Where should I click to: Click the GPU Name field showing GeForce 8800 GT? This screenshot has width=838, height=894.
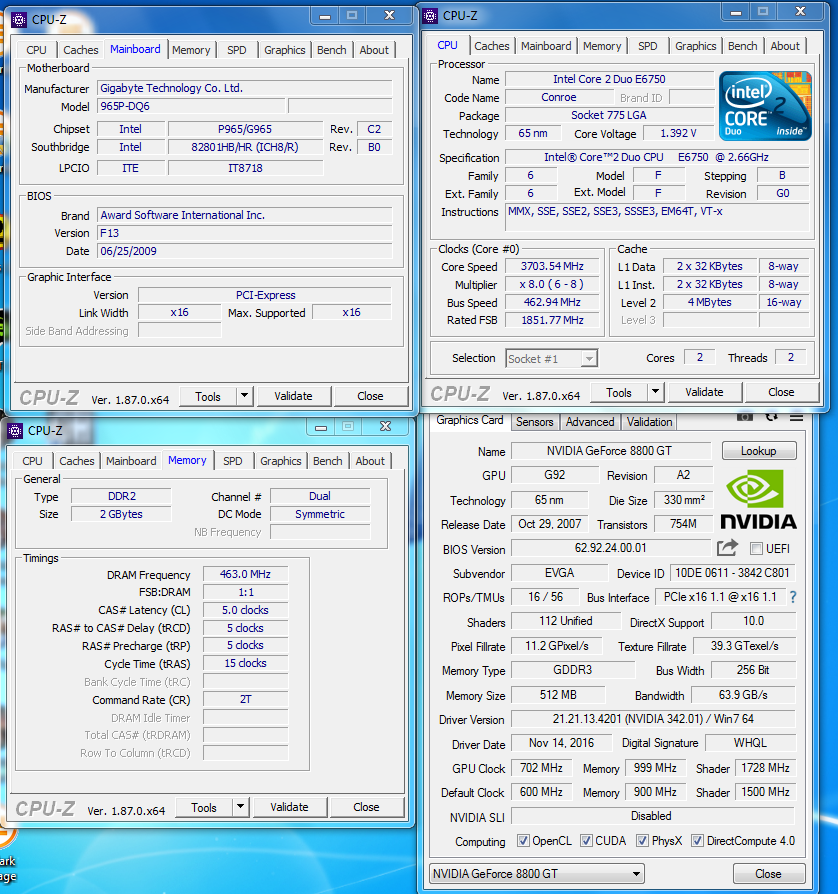pyautogui.click(x=610, y=451)
